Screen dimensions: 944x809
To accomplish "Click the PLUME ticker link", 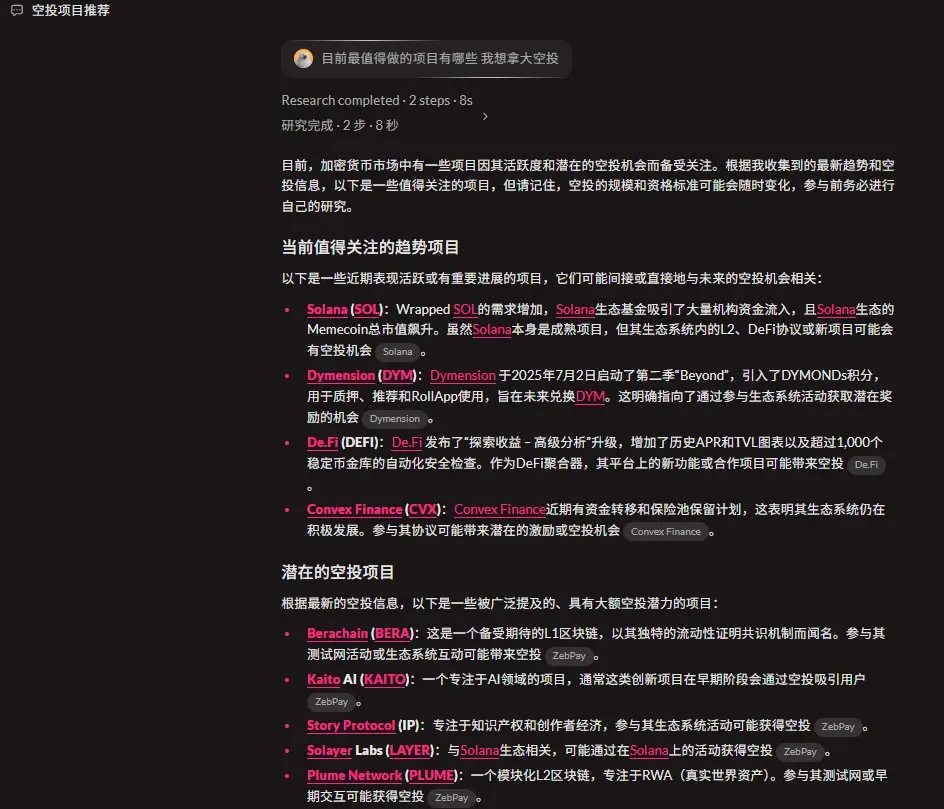I will (x=430, y=775).
